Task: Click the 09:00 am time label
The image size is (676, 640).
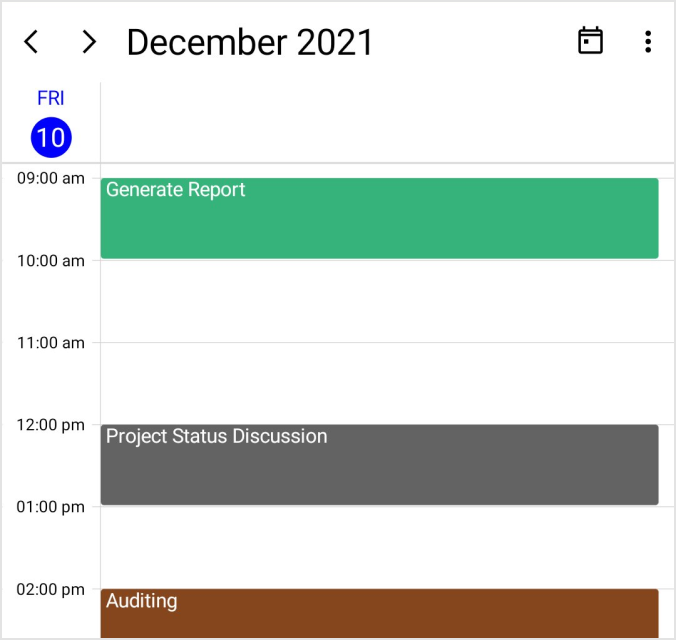Action: [x=51, y=179]
